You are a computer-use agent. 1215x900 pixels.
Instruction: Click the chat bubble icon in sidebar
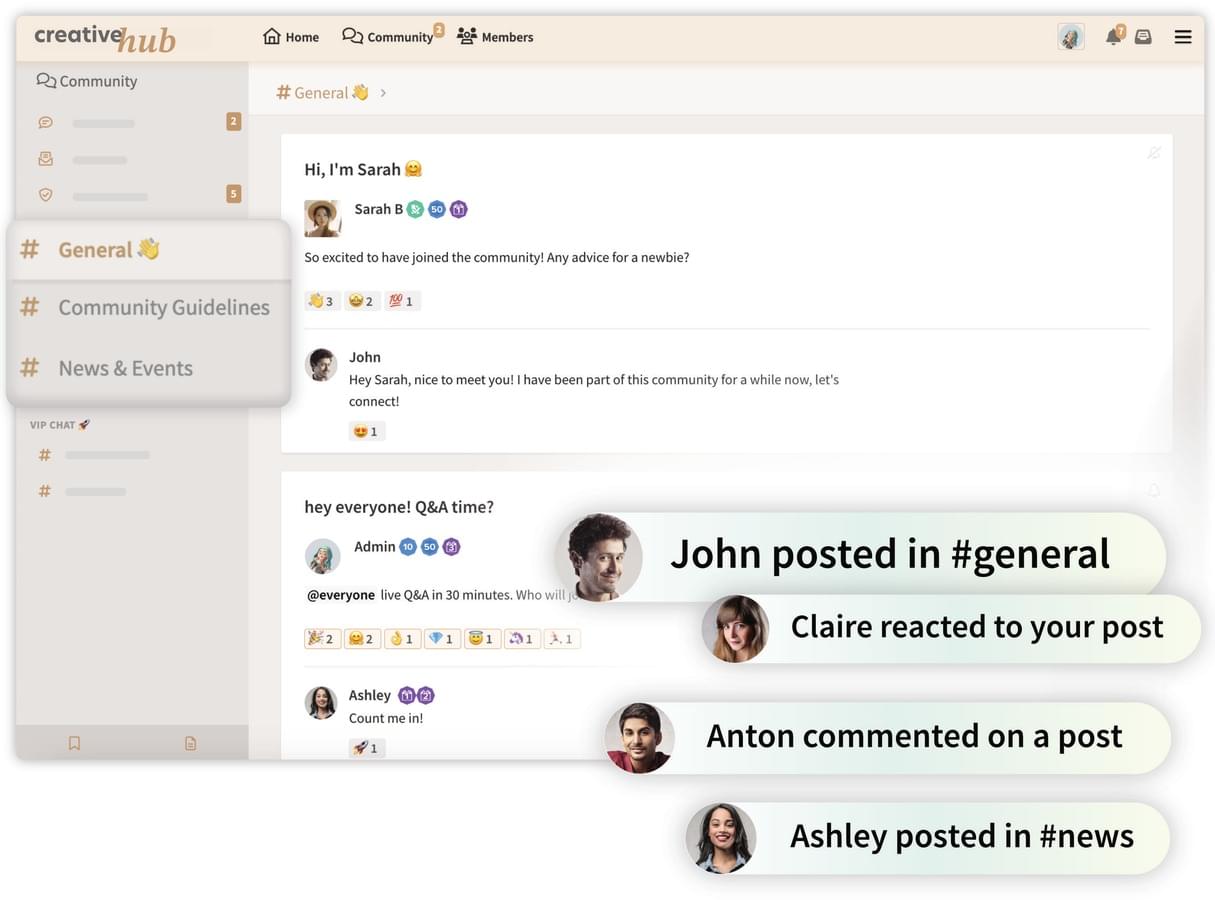pyautogui.click(x=45, y=123)
